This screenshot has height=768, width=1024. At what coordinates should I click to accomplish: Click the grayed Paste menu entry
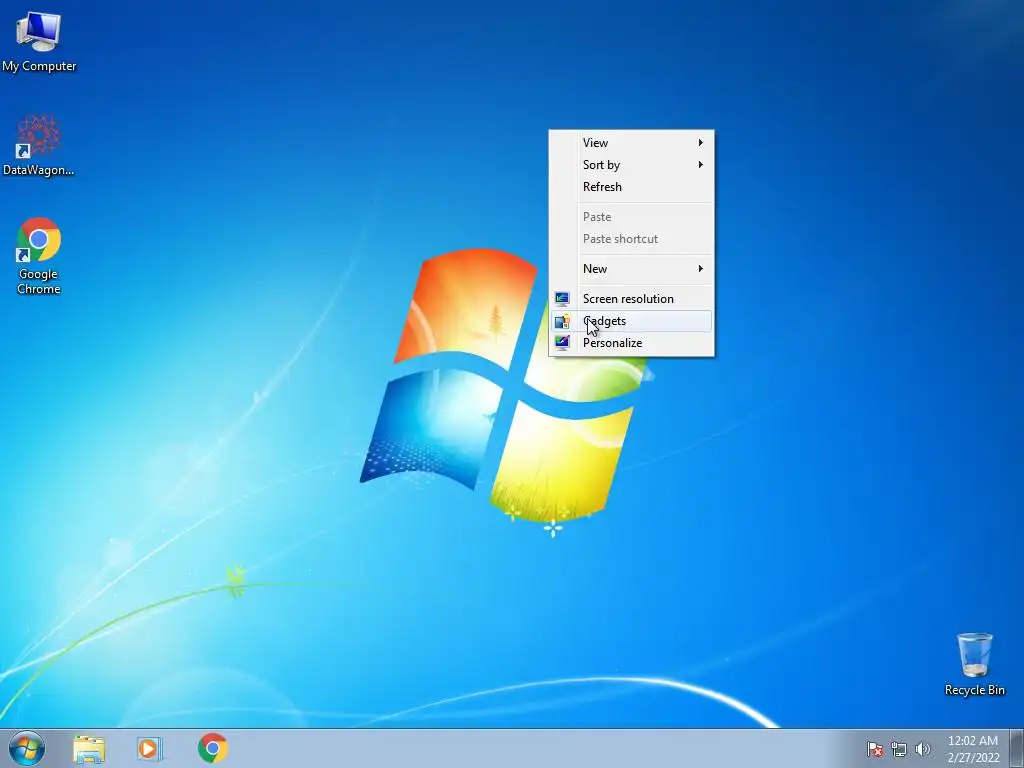631,217
